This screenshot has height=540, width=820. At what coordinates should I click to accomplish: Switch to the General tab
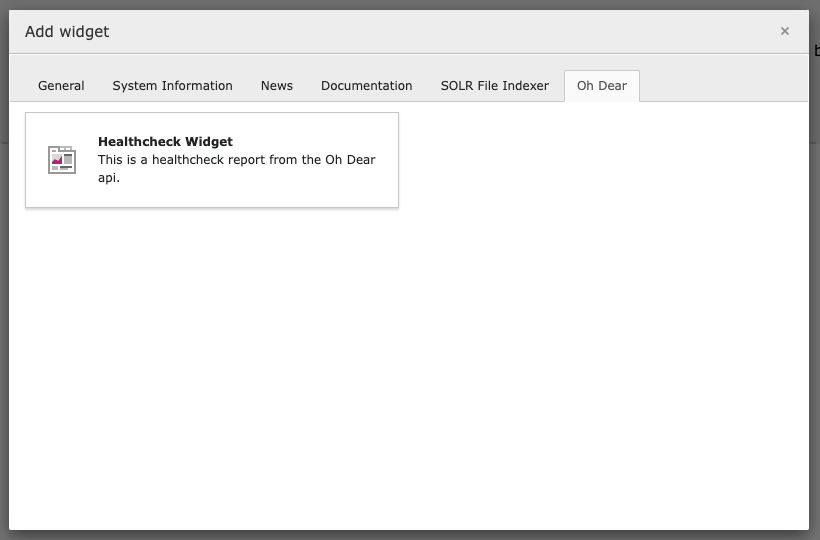click(61, 86)
